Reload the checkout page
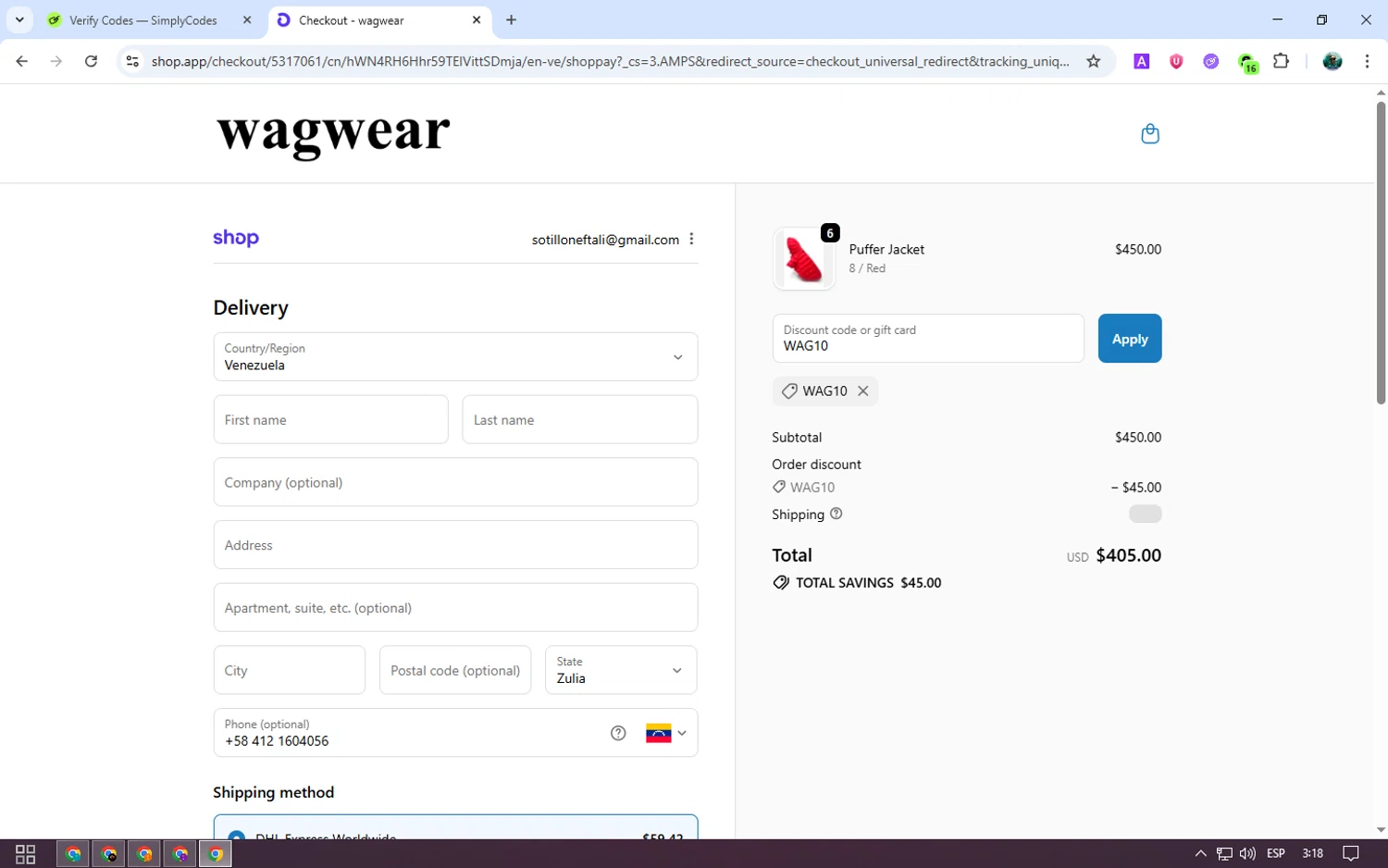 coord(91,61)
